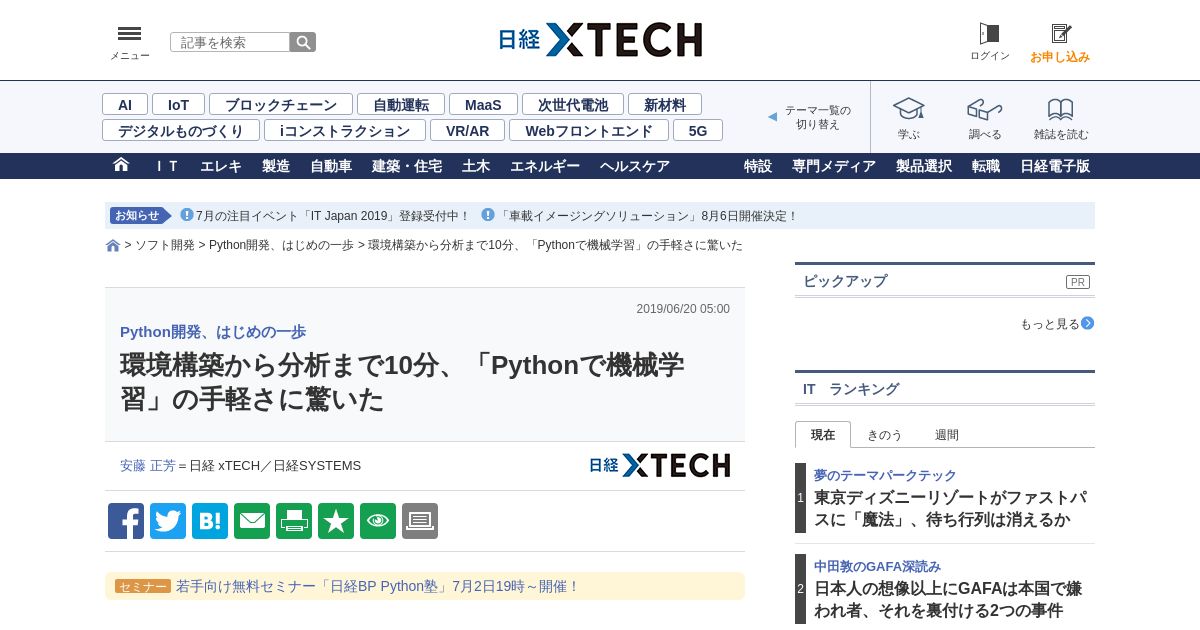The height and width of the screenshot is (630, 1200).
Task: Switch ranking to 現在 tab
Action: (823, 434)
